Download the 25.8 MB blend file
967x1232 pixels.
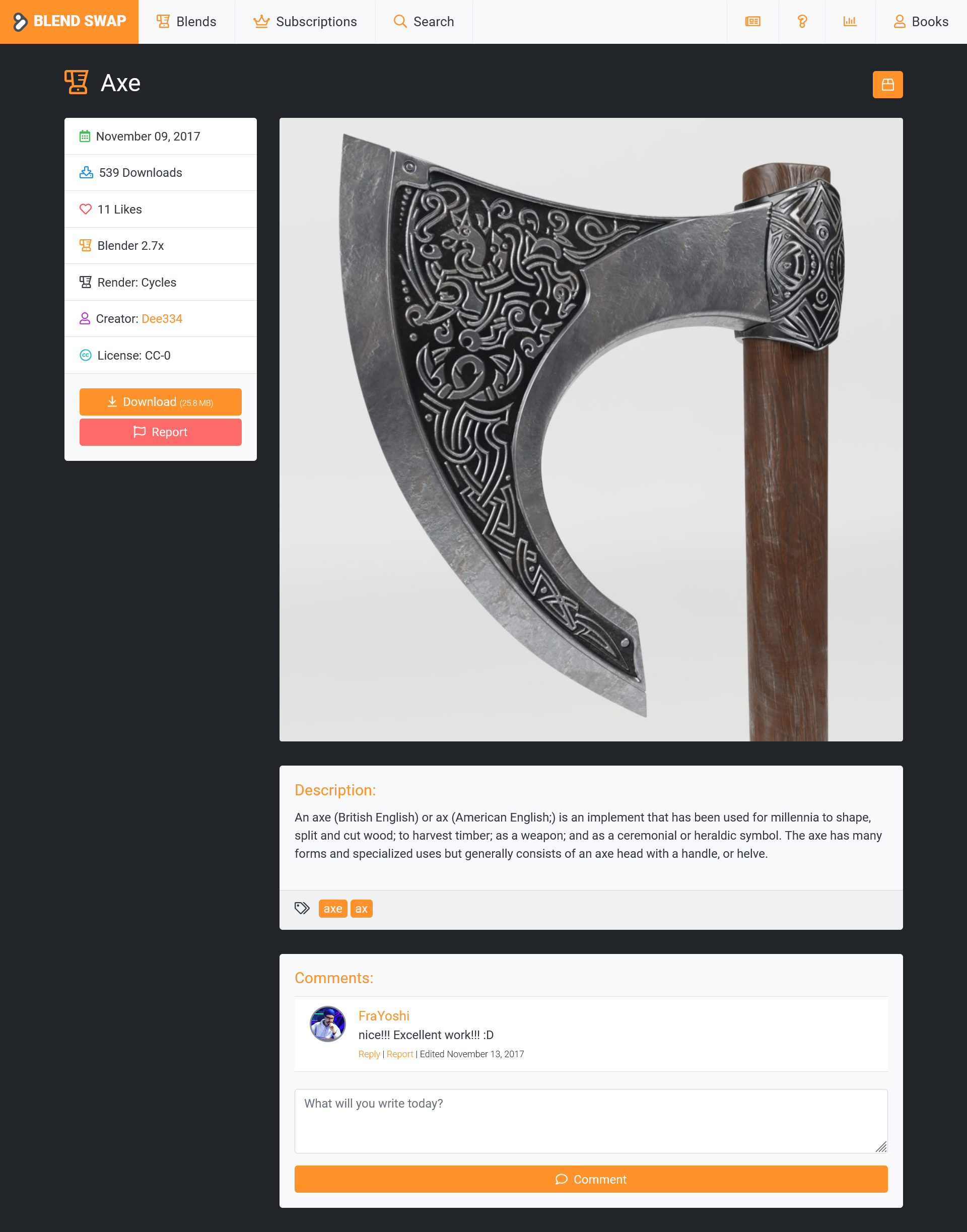tap(160, 402)
